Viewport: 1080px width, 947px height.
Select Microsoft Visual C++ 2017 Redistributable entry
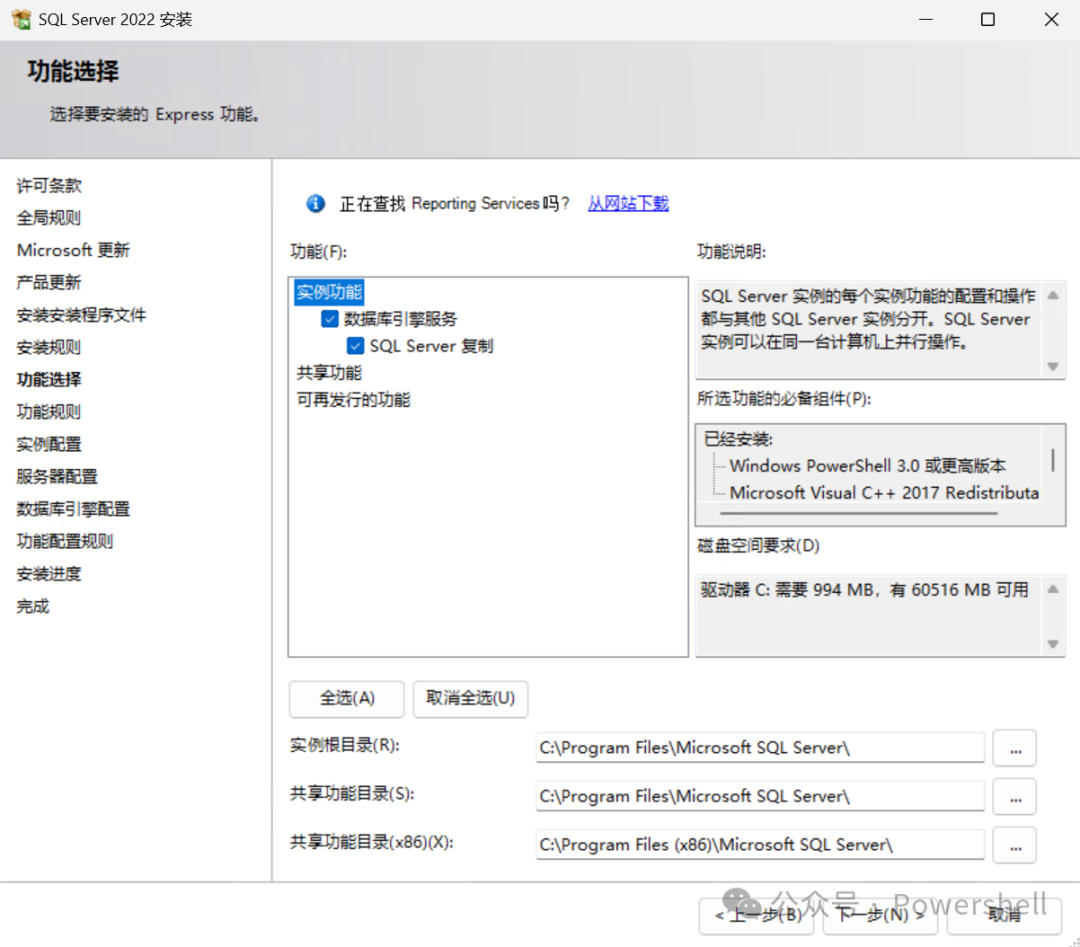[884, 493]
